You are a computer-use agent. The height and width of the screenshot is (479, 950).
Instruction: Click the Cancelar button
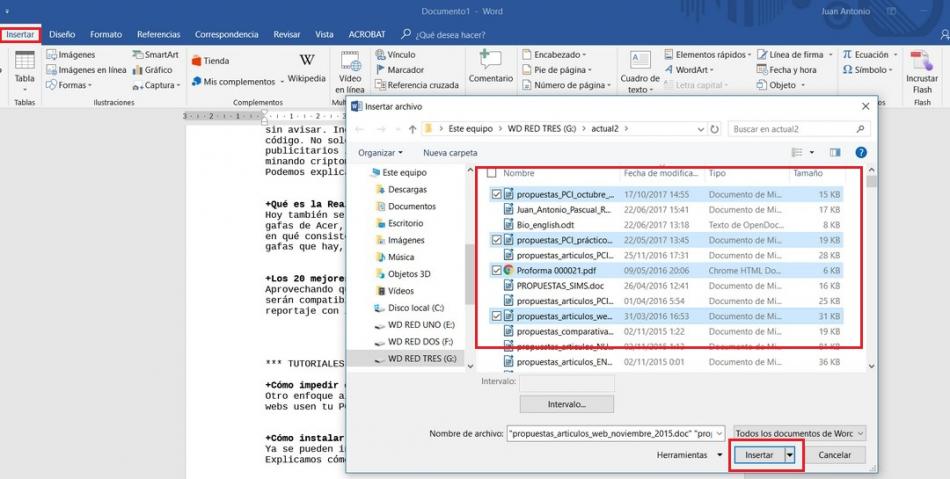coord(834,455)
